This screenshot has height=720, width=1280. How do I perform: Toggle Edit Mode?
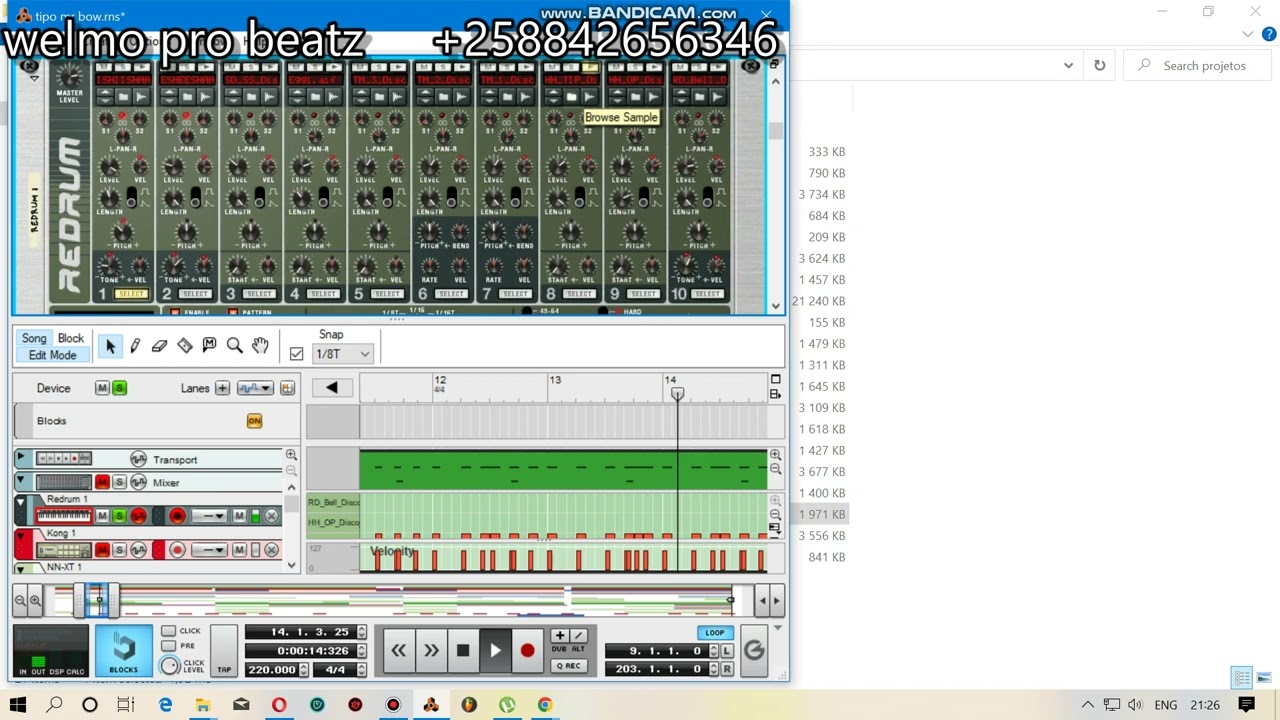52,355
